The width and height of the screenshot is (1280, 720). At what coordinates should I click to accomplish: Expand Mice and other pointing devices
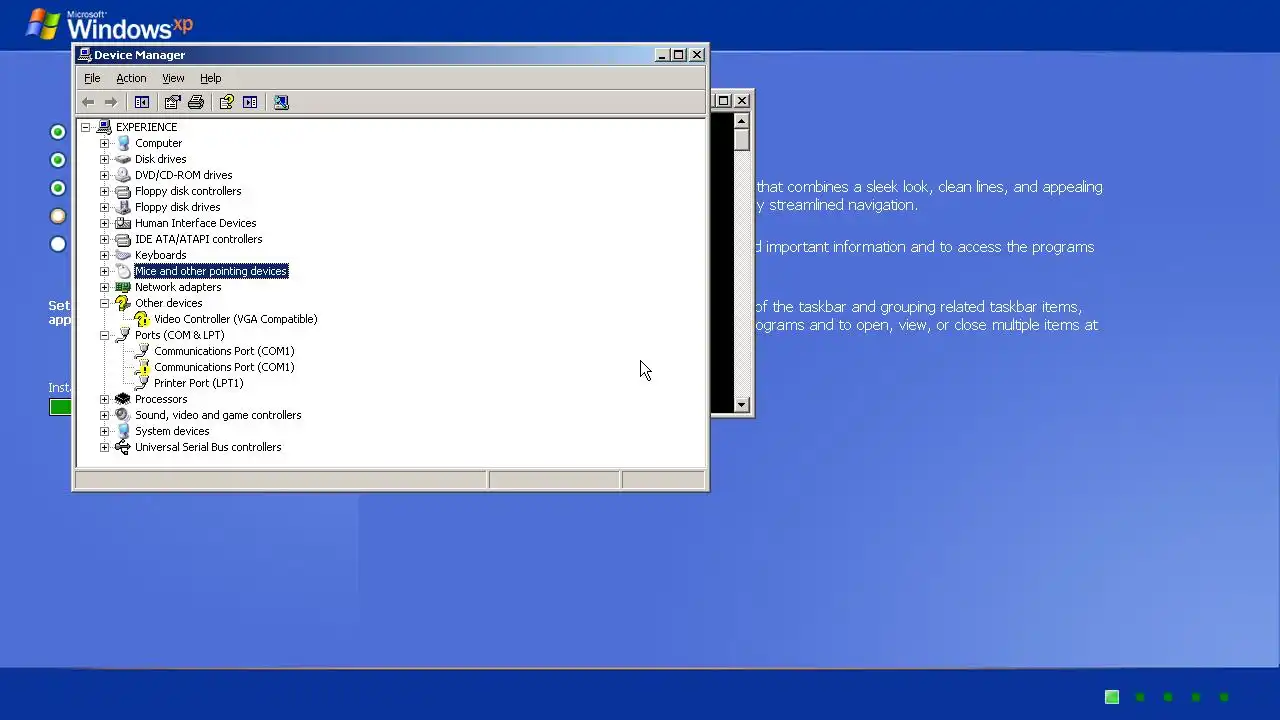104,271
